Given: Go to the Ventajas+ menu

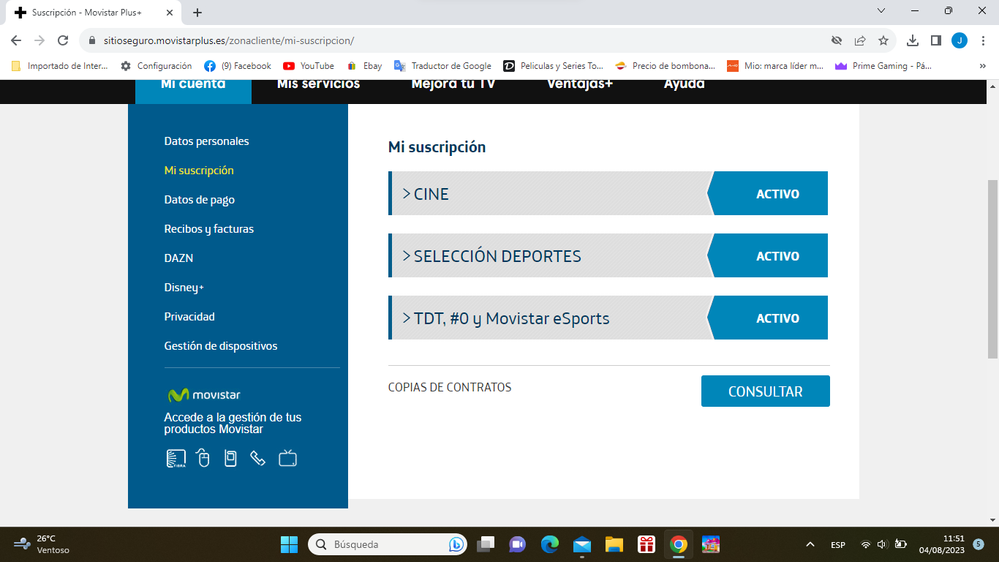Looking at the screenshot, I should [580, 85].
